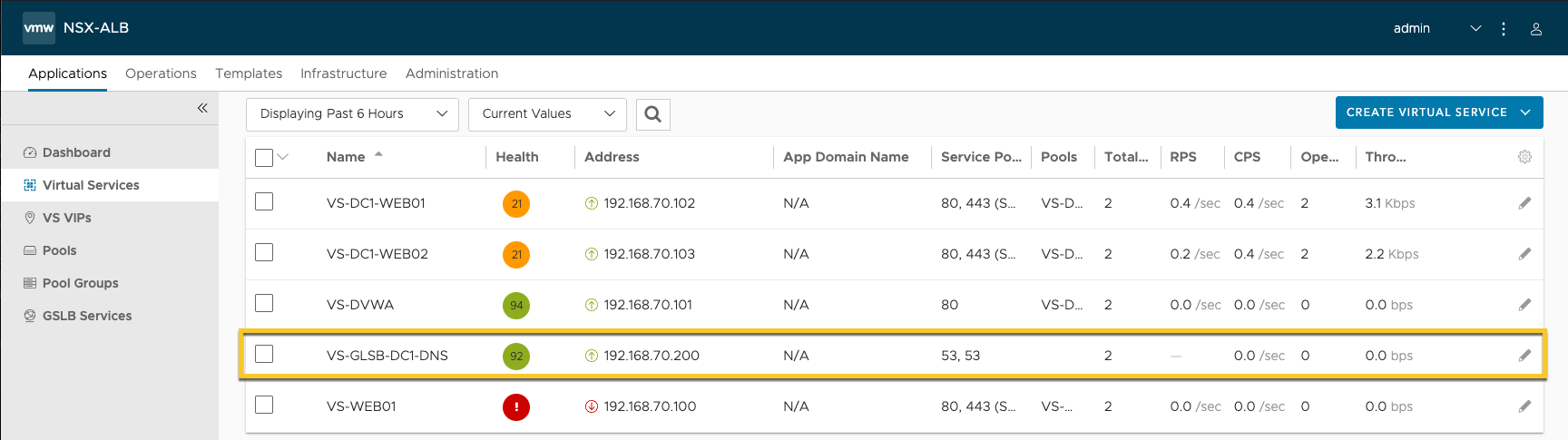Click service port value 53, 53
This screenshot has height=440, width=1568.
point(960,356)
